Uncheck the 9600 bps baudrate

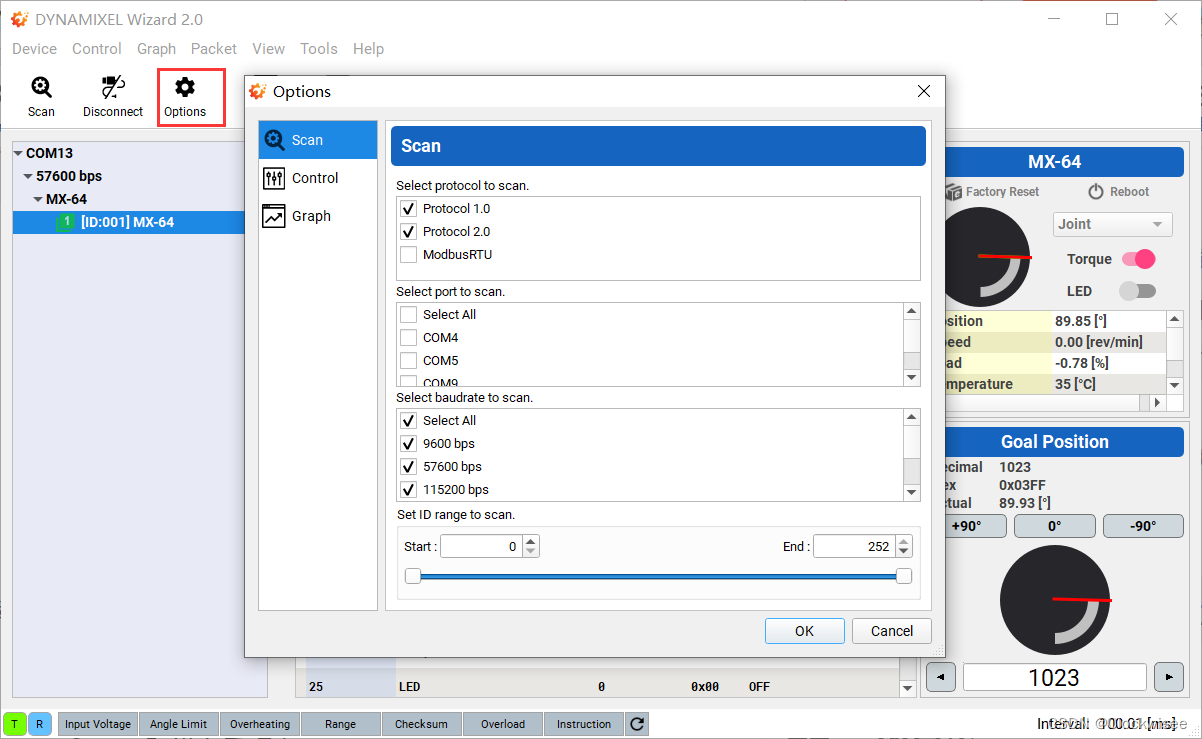click(x=408, y=444)
